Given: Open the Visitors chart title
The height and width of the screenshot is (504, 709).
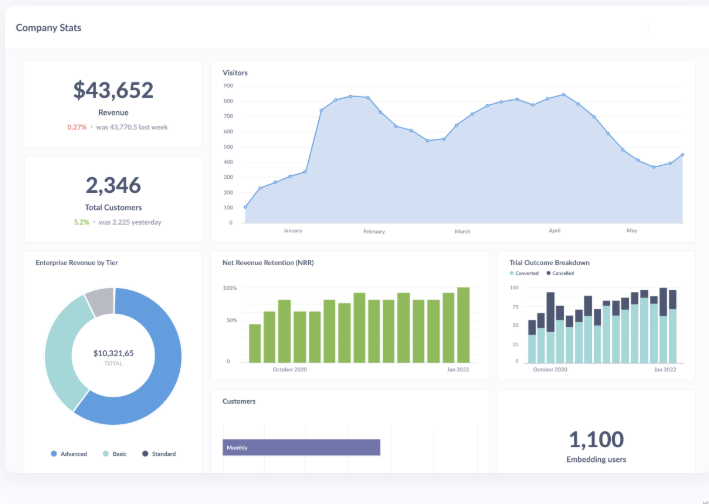Looking at the screenshot, I should tap(235, 73).
